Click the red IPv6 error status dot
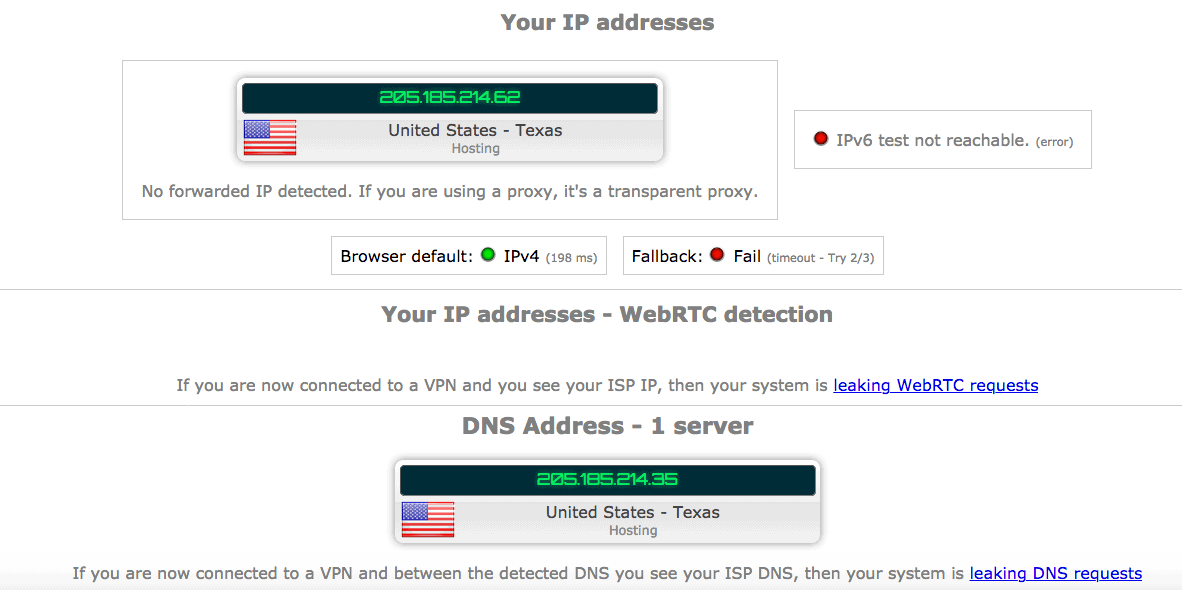The image size is (1182, 590). 821,139
